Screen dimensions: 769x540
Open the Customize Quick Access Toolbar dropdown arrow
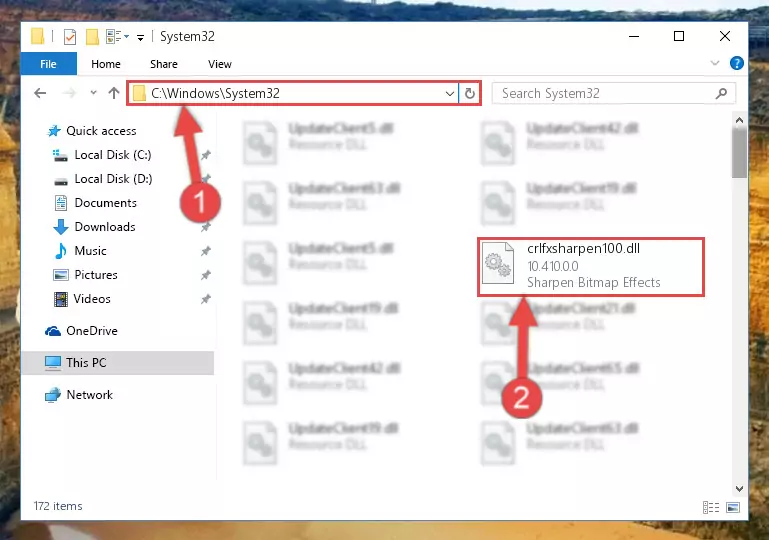tap(140, 37)
